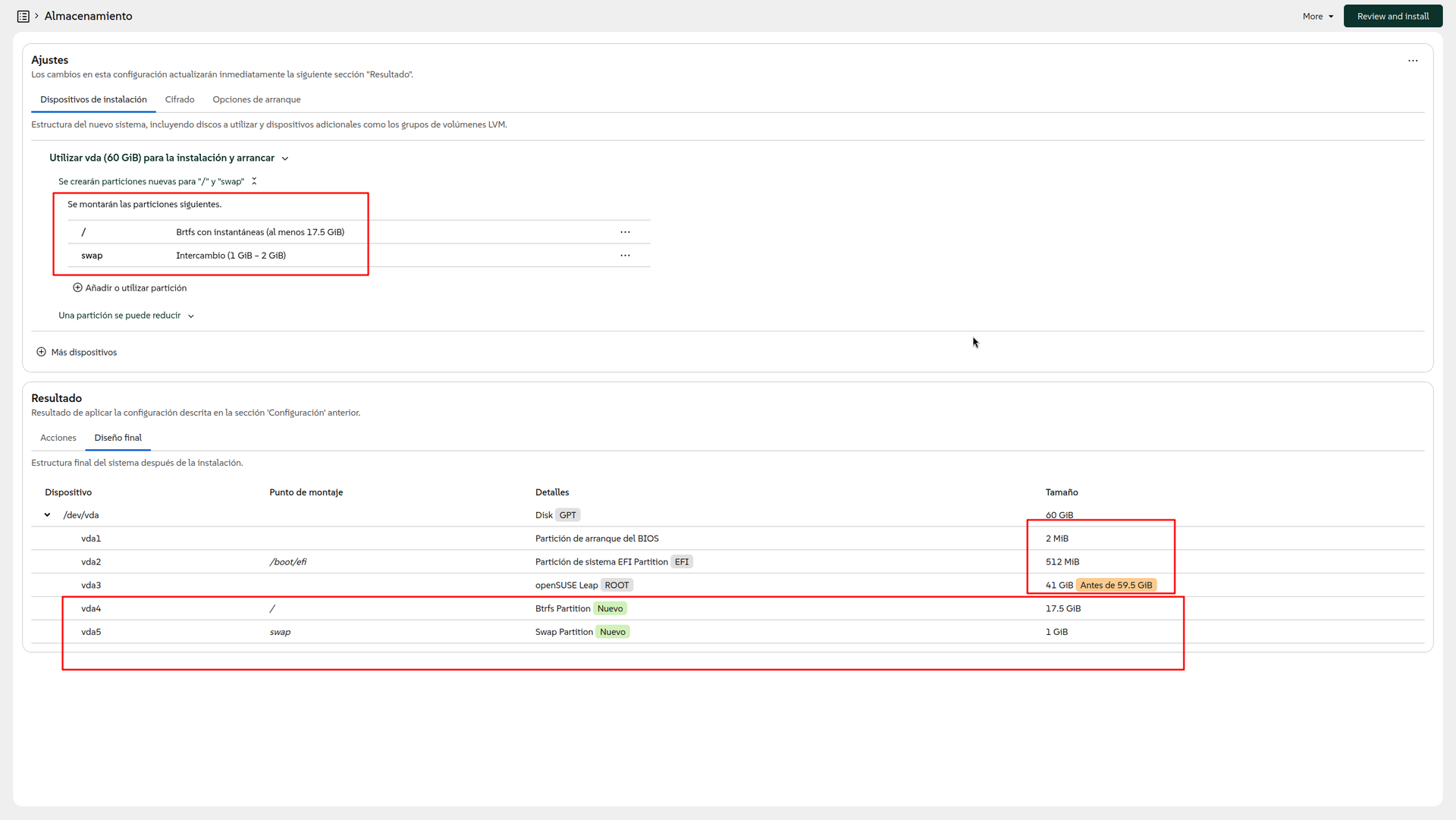The width and height of the screenshot is (1456, 820).
Task: Collapse the new partitions summary toggle
Action: tap(254, 181)
